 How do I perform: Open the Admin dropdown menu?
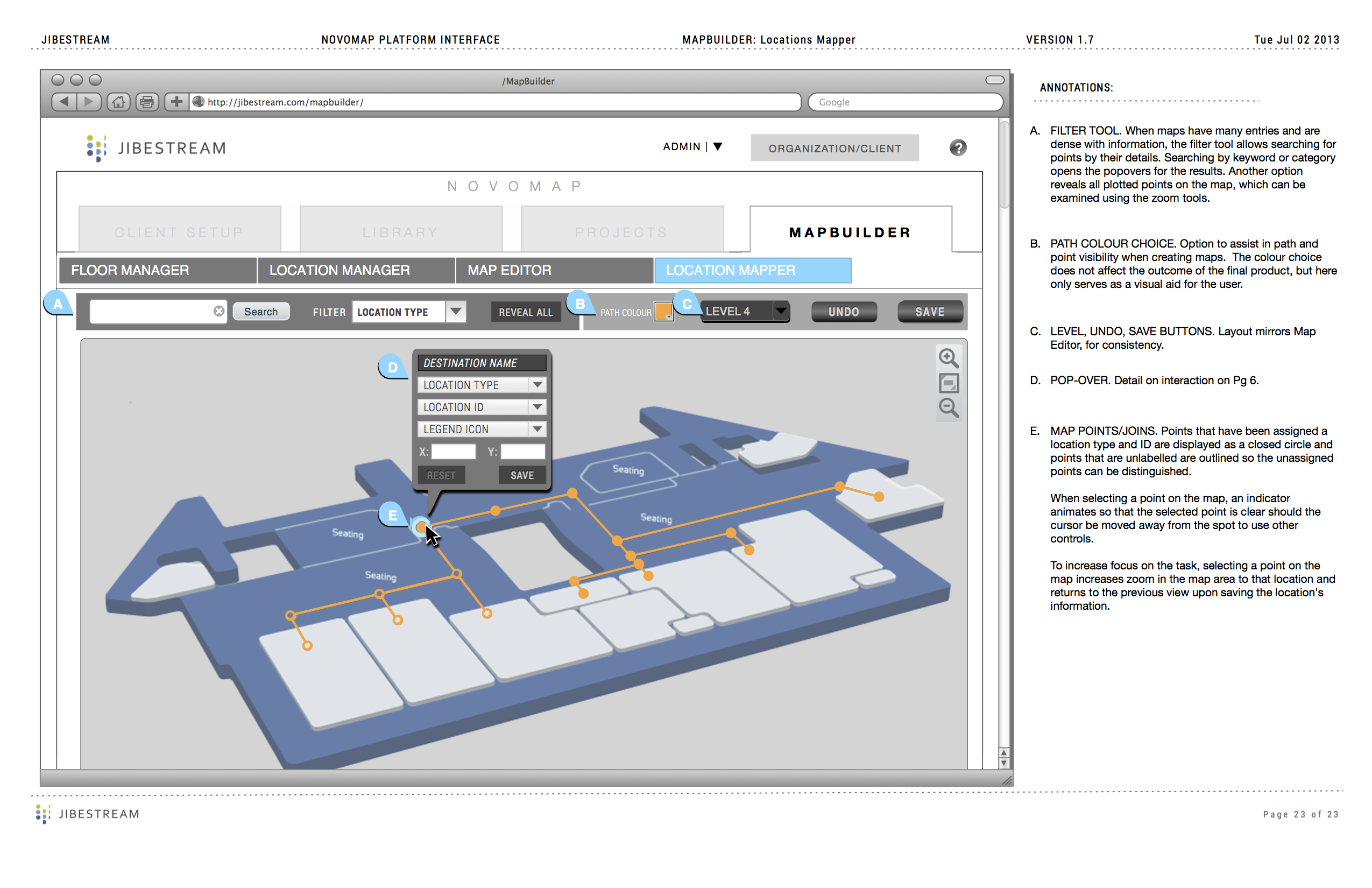692,146
